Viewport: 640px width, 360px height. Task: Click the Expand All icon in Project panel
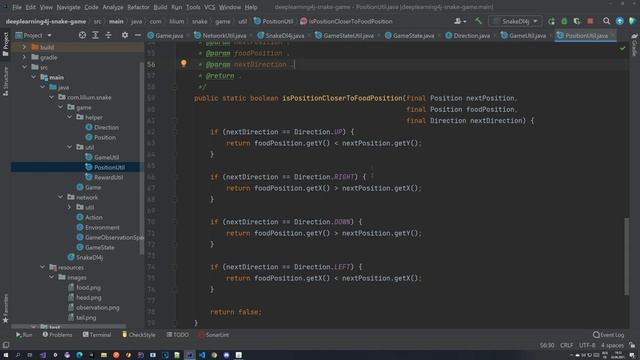pyautogui.click(x=95, y=36)
